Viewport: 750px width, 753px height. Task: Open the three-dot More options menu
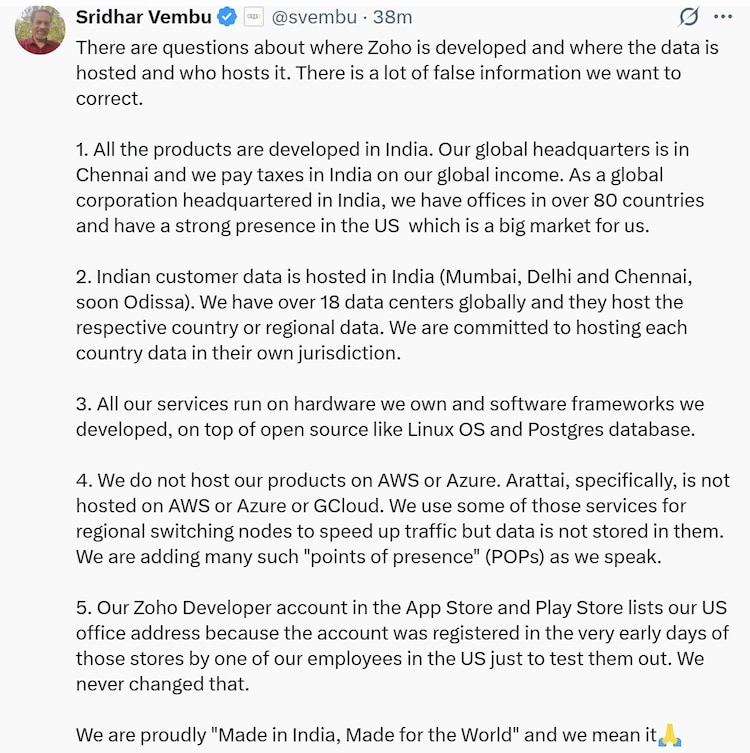click(x=723, y=16)
